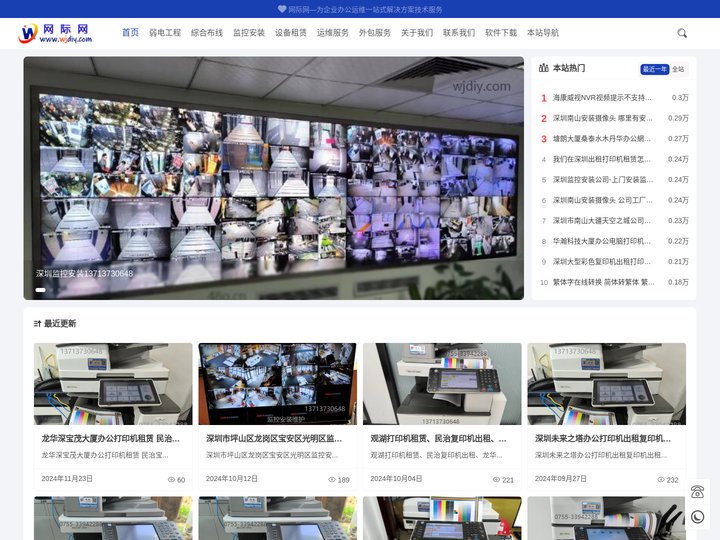
Task: Click the date 2024年10月04日
Action: click(396, 478)
